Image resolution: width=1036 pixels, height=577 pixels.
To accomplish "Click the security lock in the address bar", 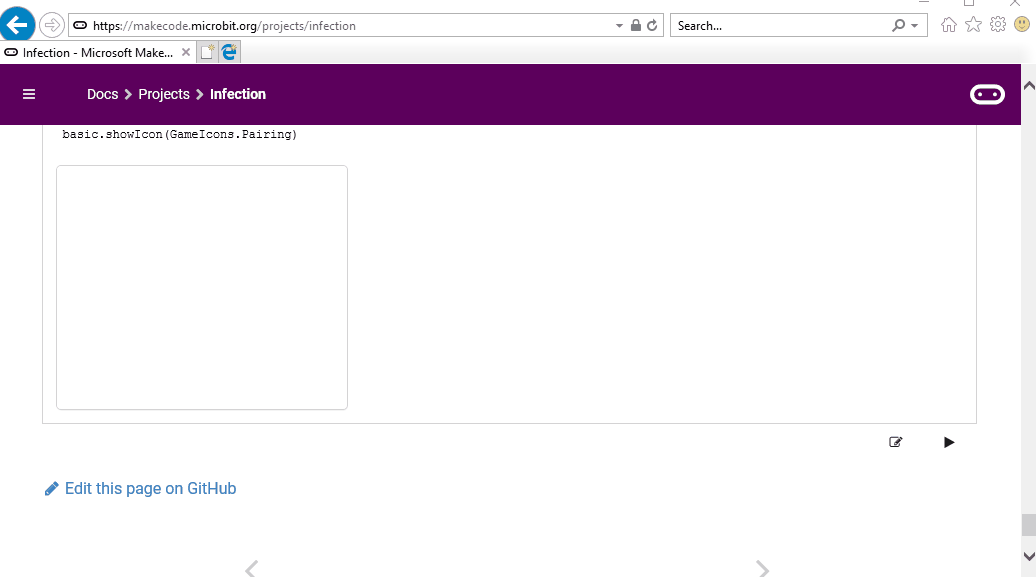I will pyautogui.click(x=636, y=25).
